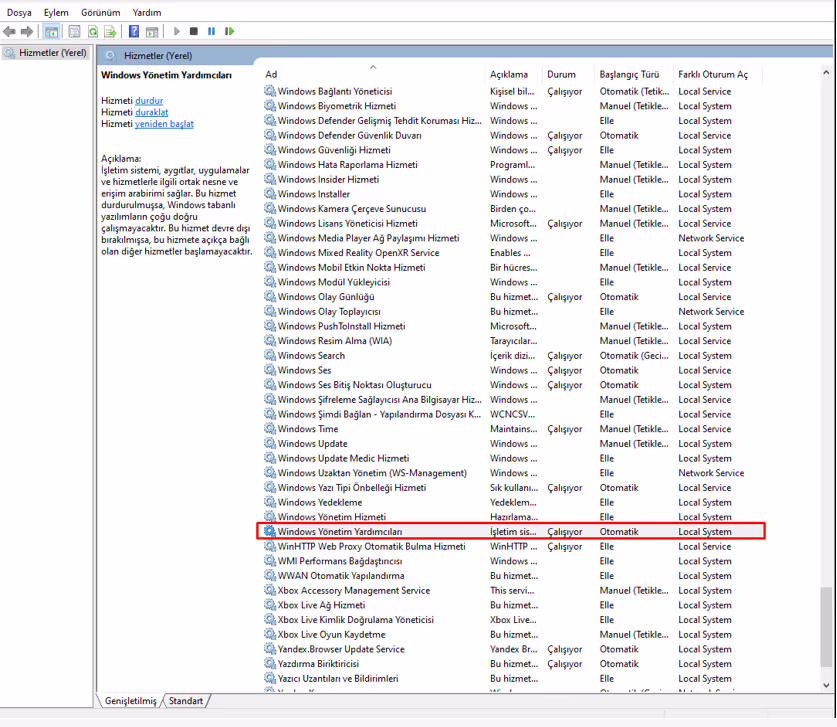
Task: Switch to the Genişletilmiş tab
Action: tap(131, 701)
